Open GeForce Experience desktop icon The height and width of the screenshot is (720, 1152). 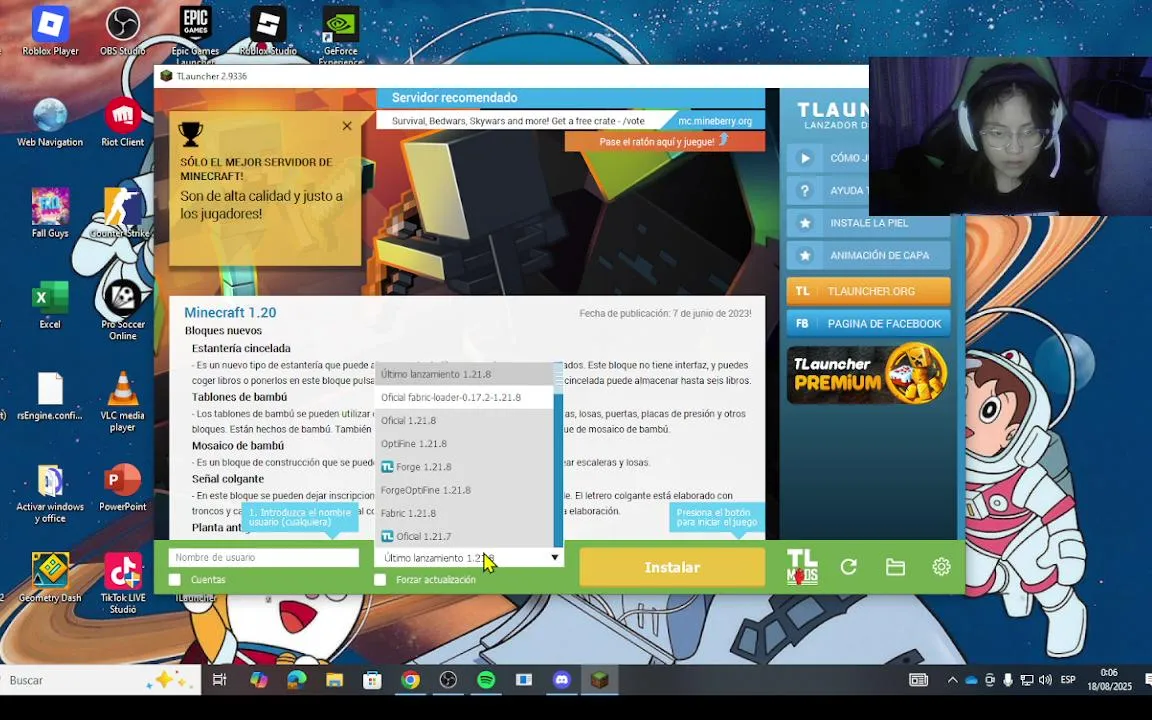coord(340,33)
